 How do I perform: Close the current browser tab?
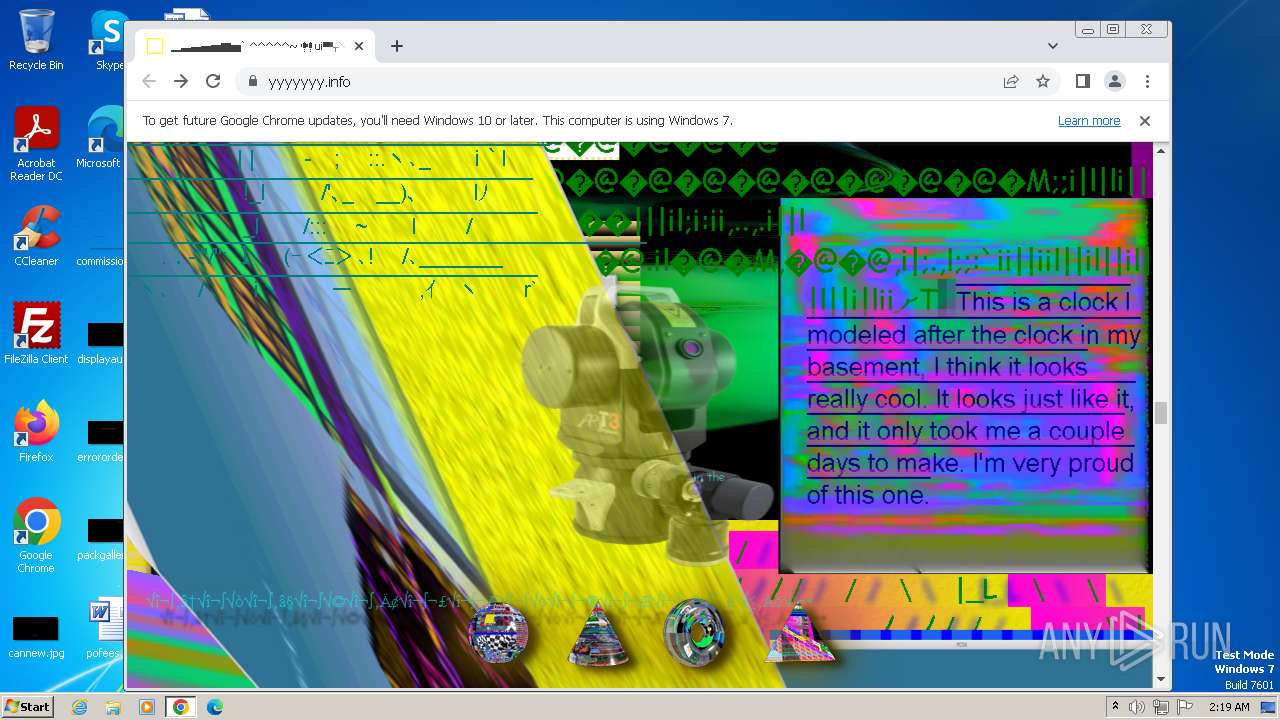pyautogui.click(x=359, y=46)
